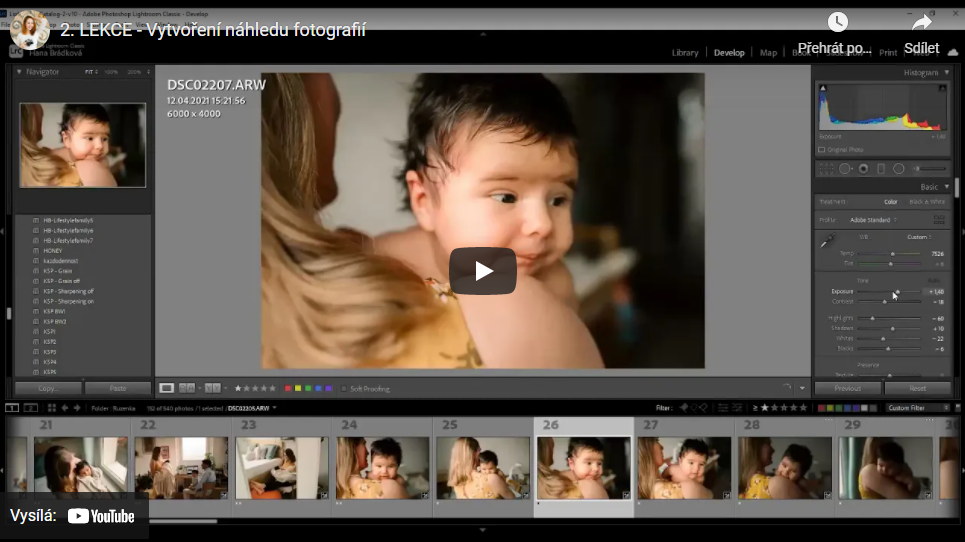Open the channel avatar in the video header
965x542 pixels.
pos(30,30)
